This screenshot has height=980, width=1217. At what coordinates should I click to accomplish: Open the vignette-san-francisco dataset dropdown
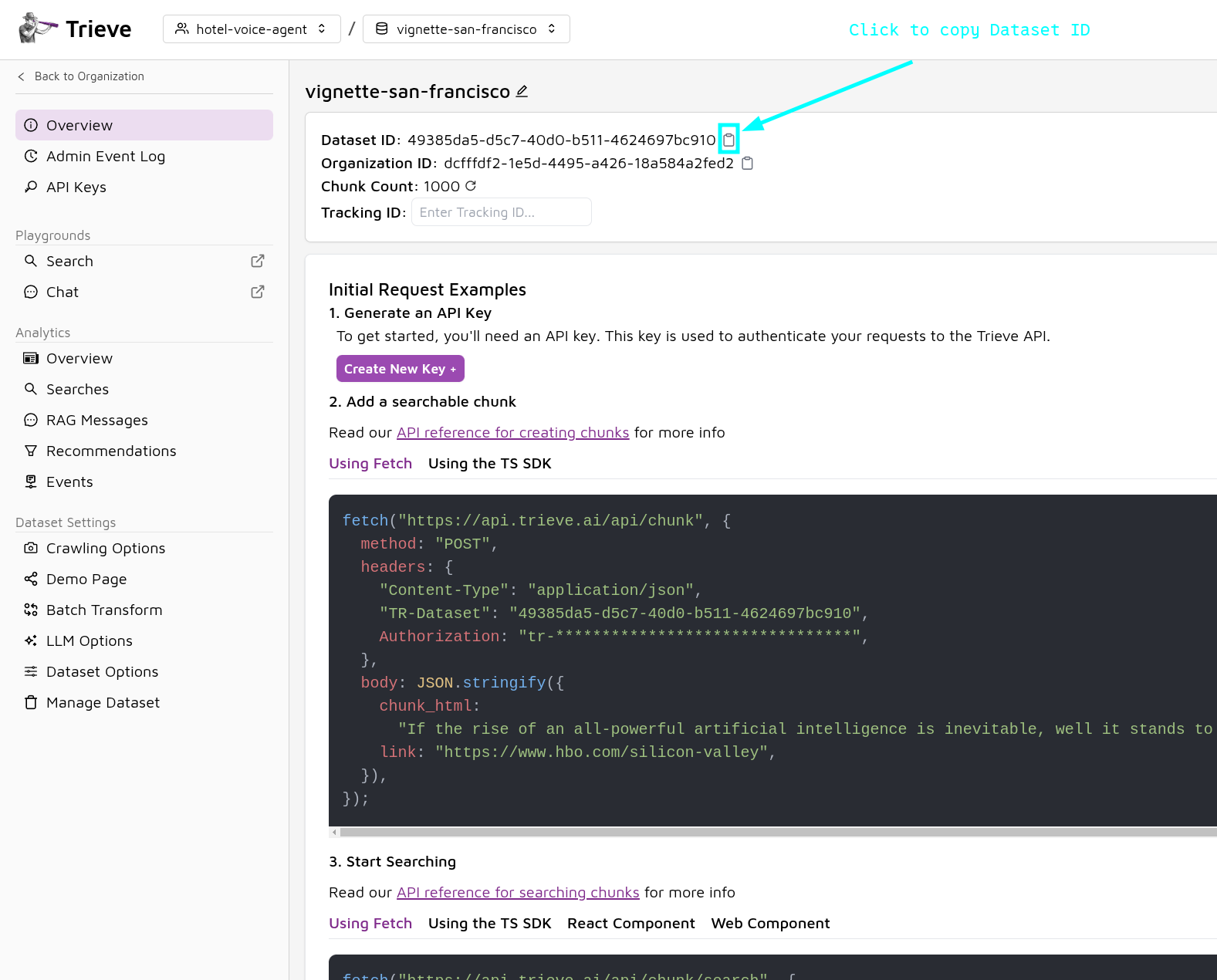pos(466,29)
